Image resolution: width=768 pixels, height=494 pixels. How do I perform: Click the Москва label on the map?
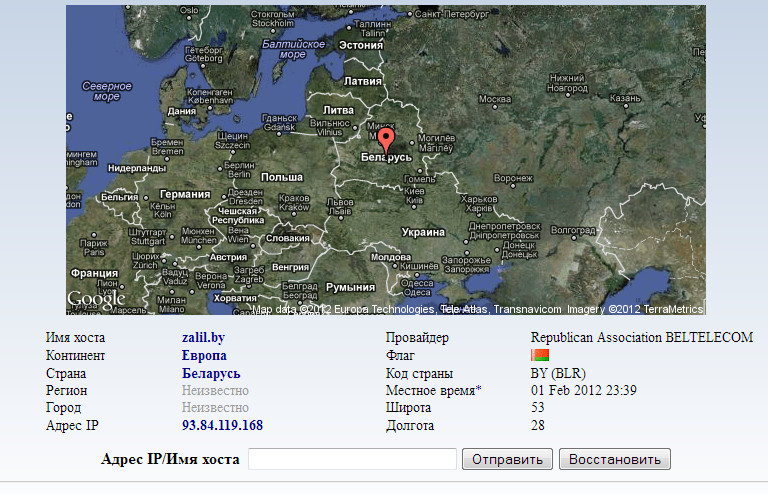(495, 99)
